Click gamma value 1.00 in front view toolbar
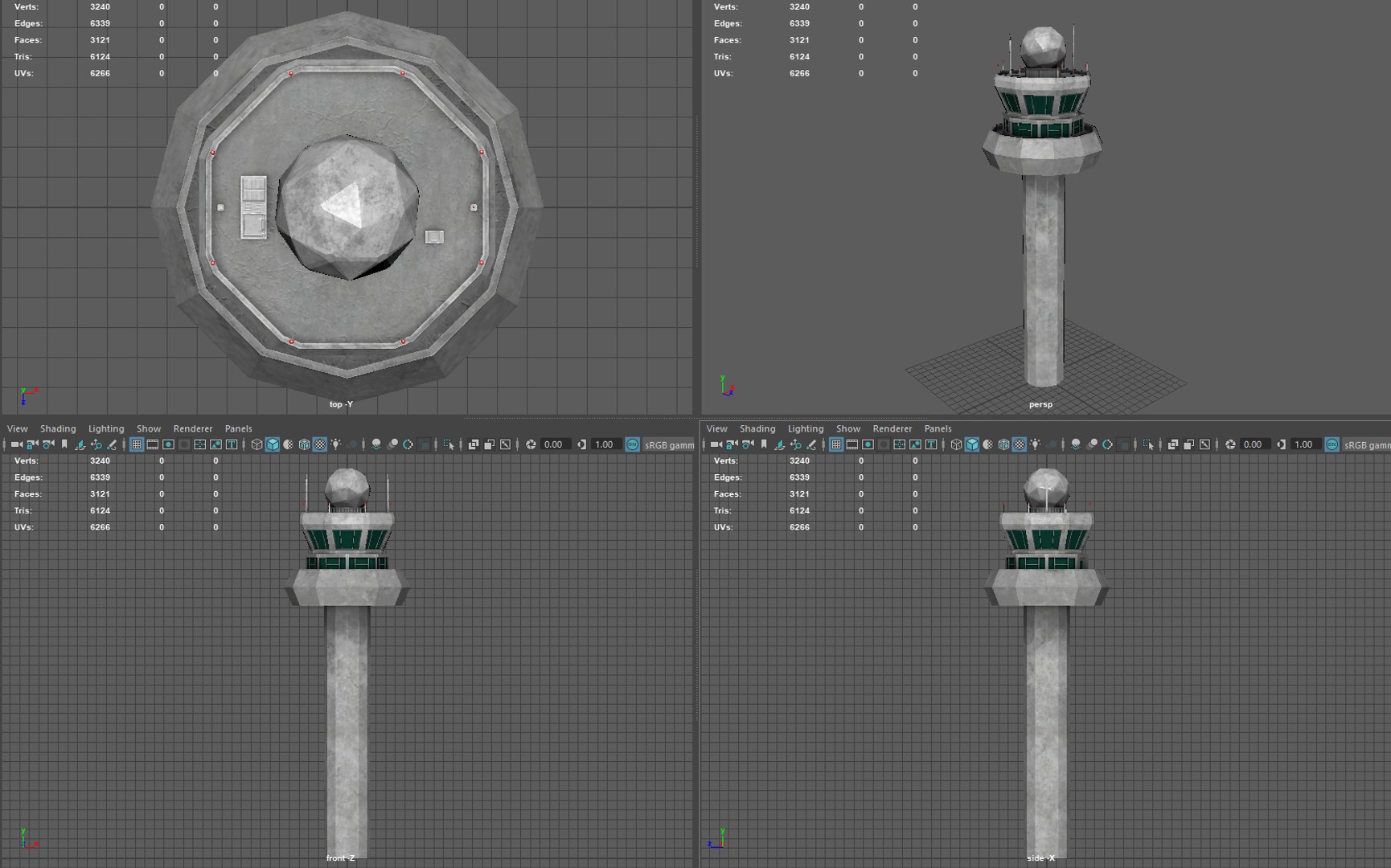 tap(605, 444)
